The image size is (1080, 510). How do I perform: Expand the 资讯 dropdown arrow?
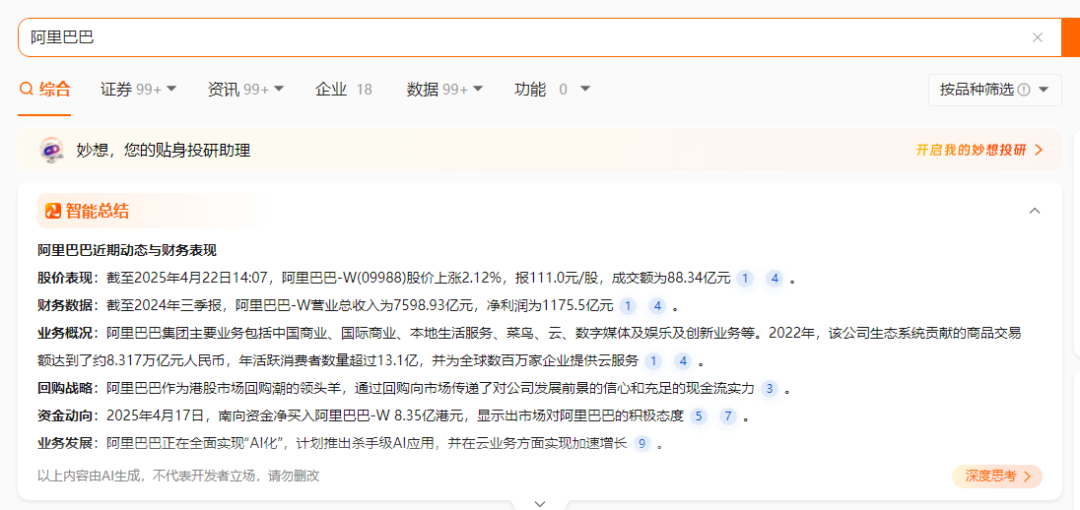click(279, 89)
